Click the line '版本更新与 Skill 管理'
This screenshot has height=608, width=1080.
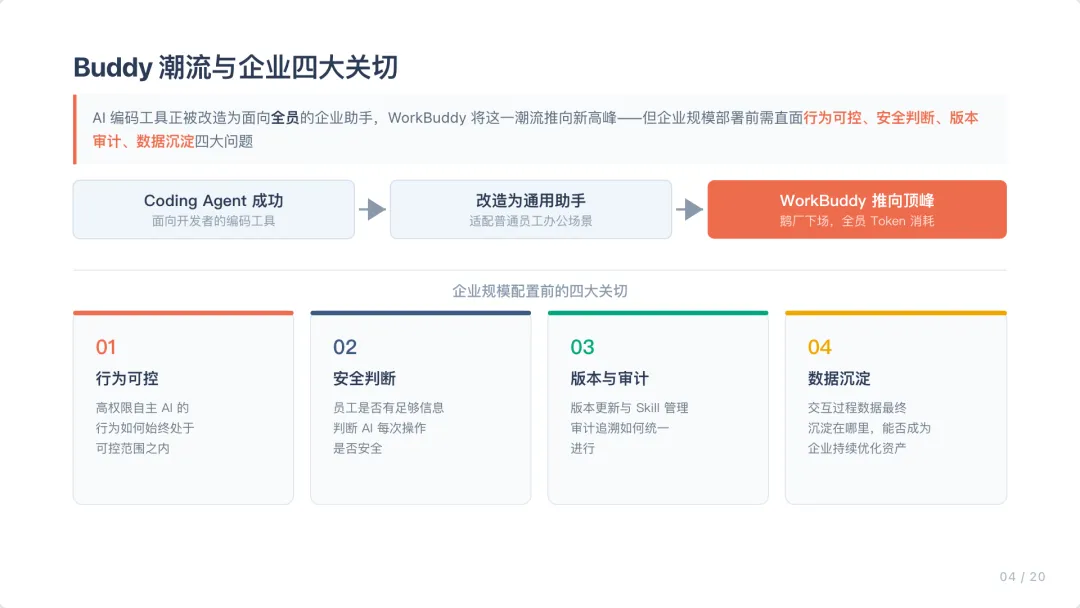(630, 408)
